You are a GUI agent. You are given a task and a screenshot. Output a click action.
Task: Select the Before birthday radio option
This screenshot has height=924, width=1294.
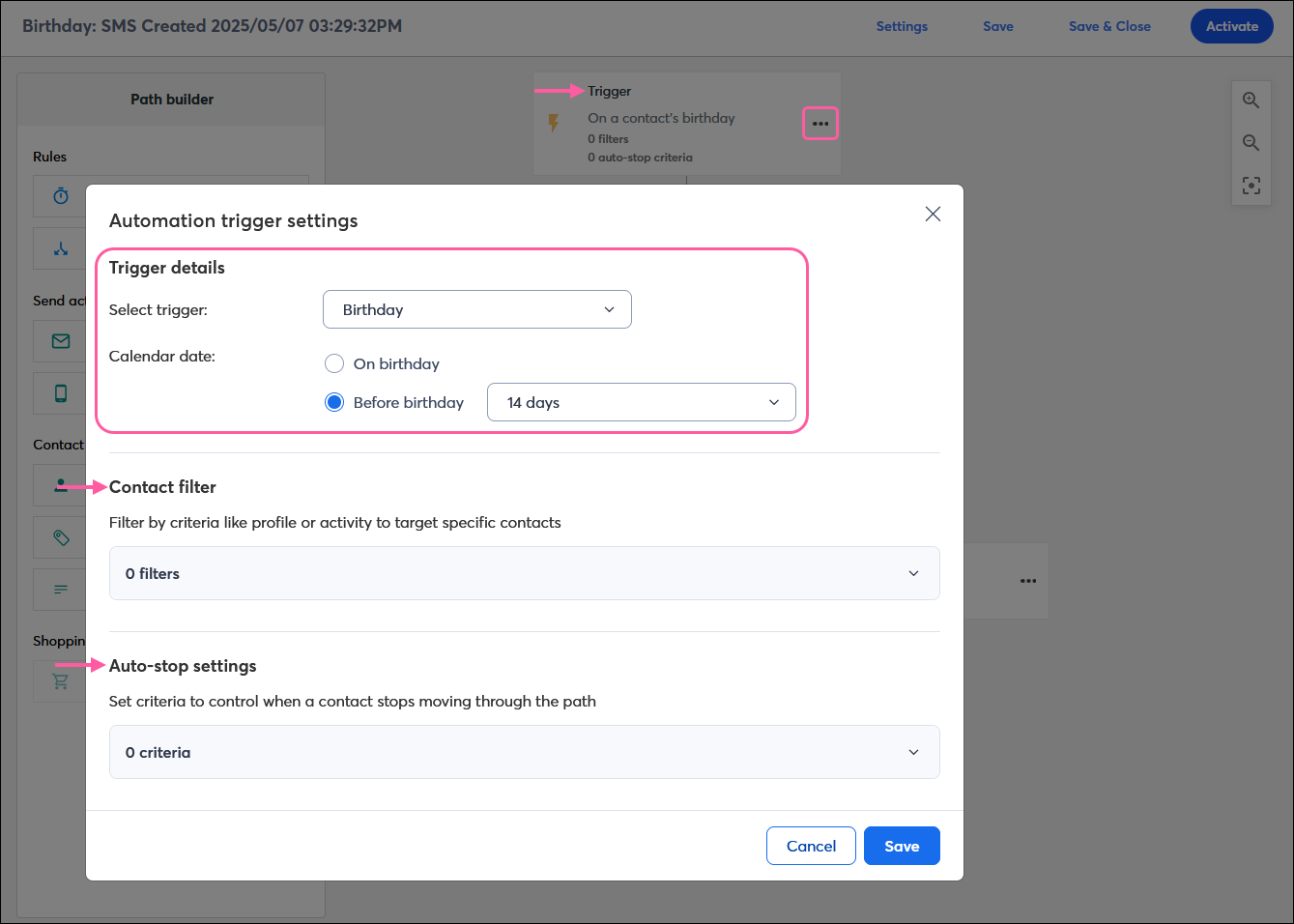point(334,402)
